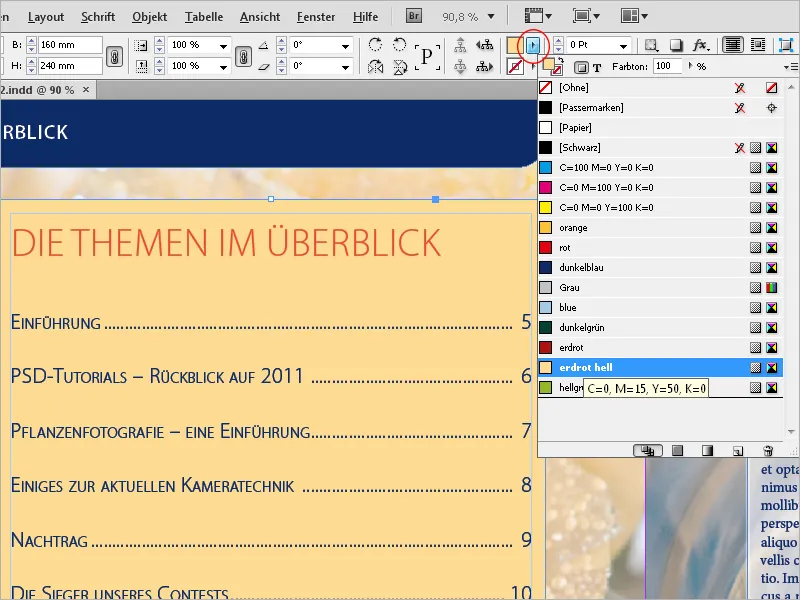Click the constrain width and height chain
Image resolution: width=800 pixels, height=600 pixels.
[114, 56]
